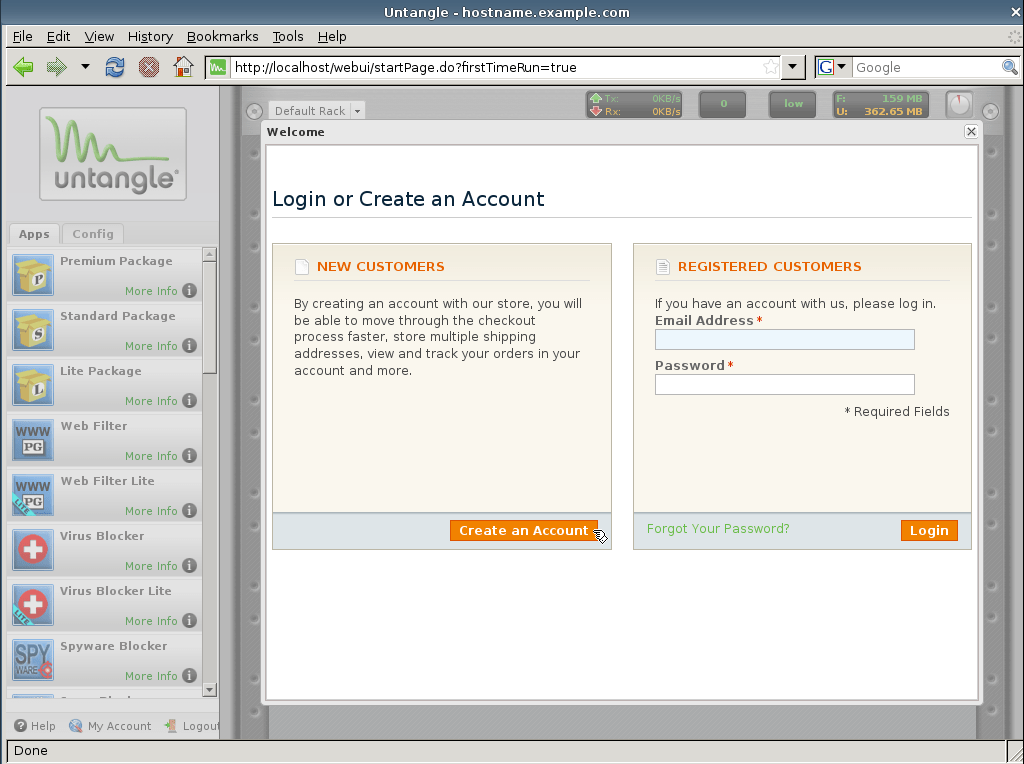Viewport: 1024px width, 764px height.
Task: Click the round gauge dial in status bar
Action: point(959,104)
